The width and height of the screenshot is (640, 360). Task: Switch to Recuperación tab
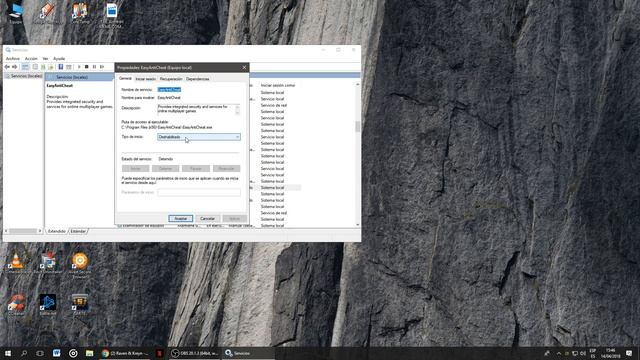point(171,79)
